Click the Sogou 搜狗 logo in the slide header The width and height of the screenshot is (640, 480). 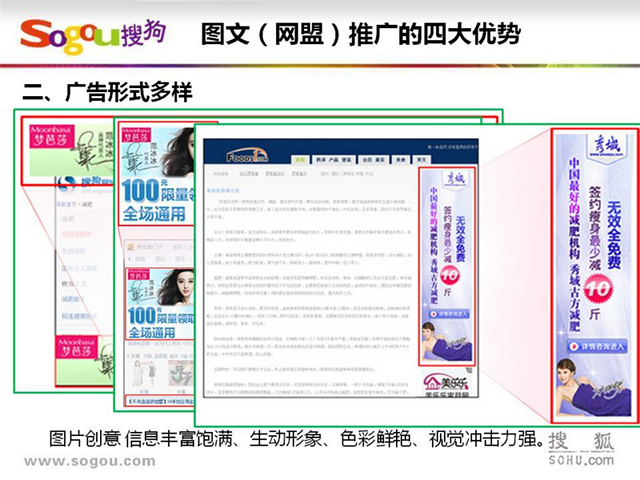pos(93,36)
